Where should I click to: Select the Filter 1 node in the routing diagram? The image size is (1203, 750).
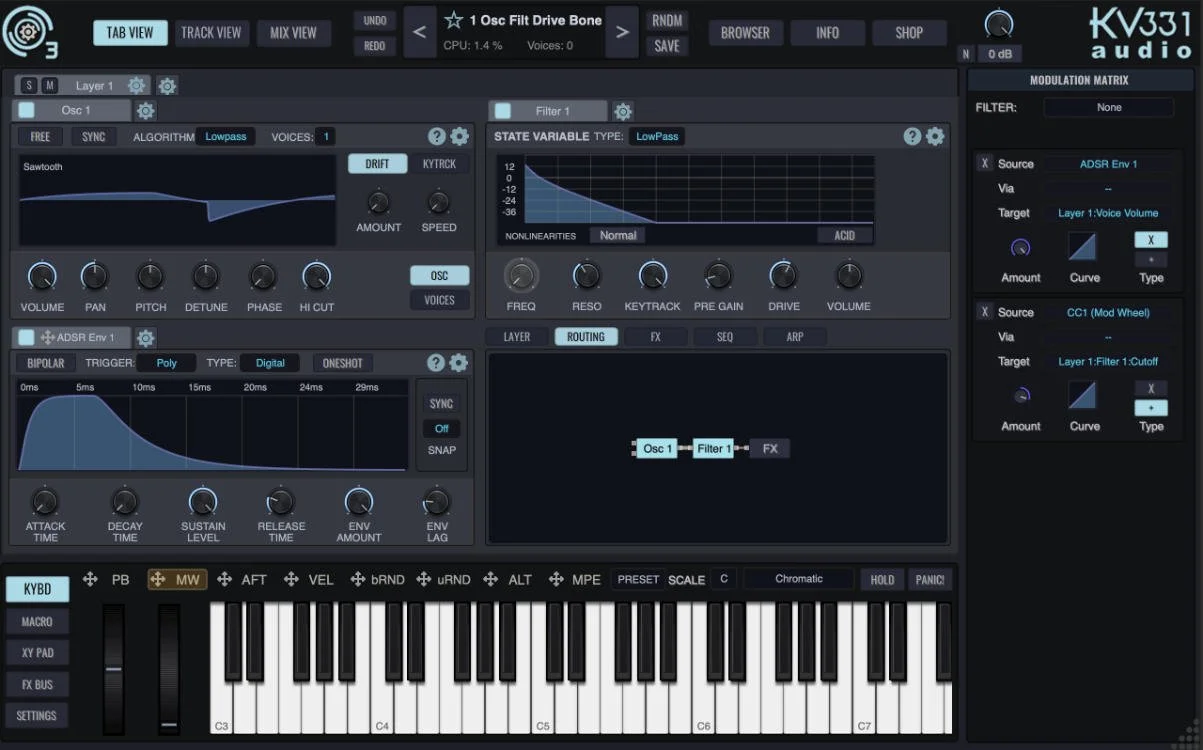[x=712, y=448]
